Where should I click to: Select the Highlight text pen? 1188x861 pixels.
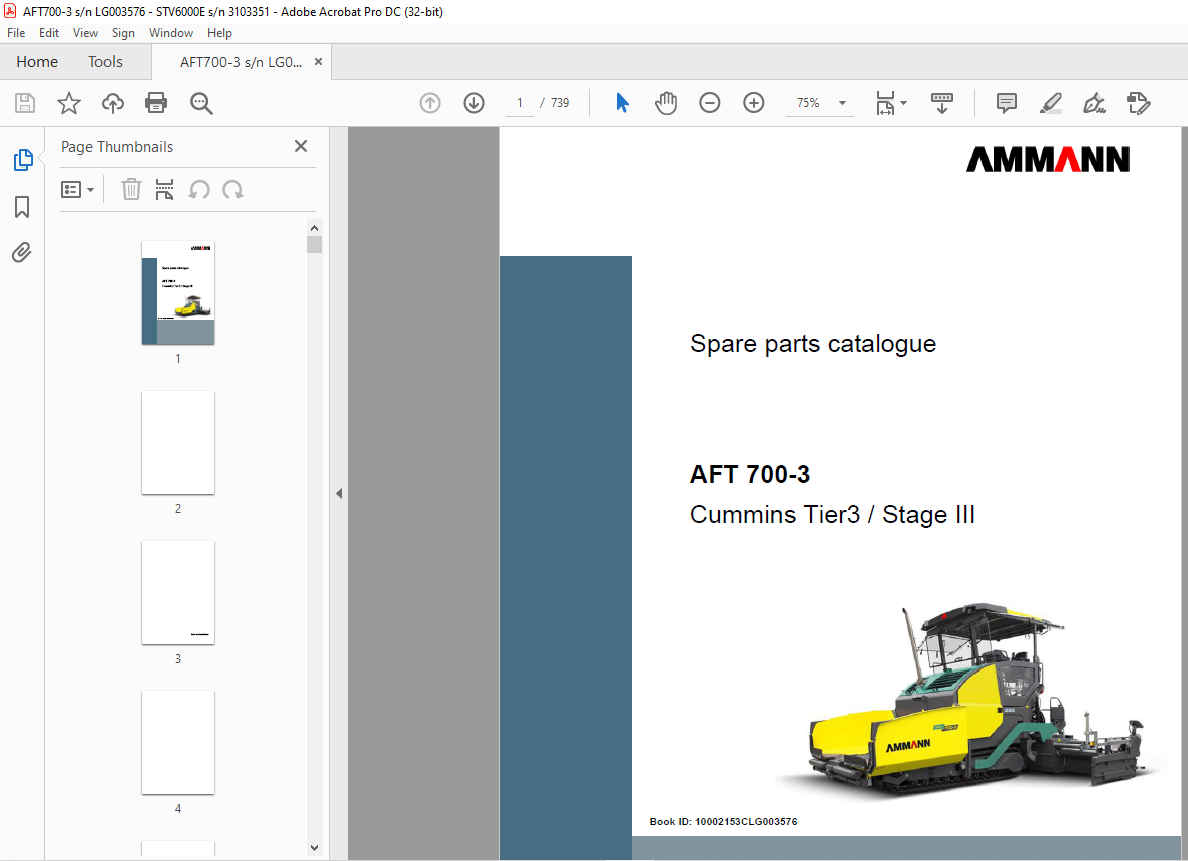point(1050,103)
